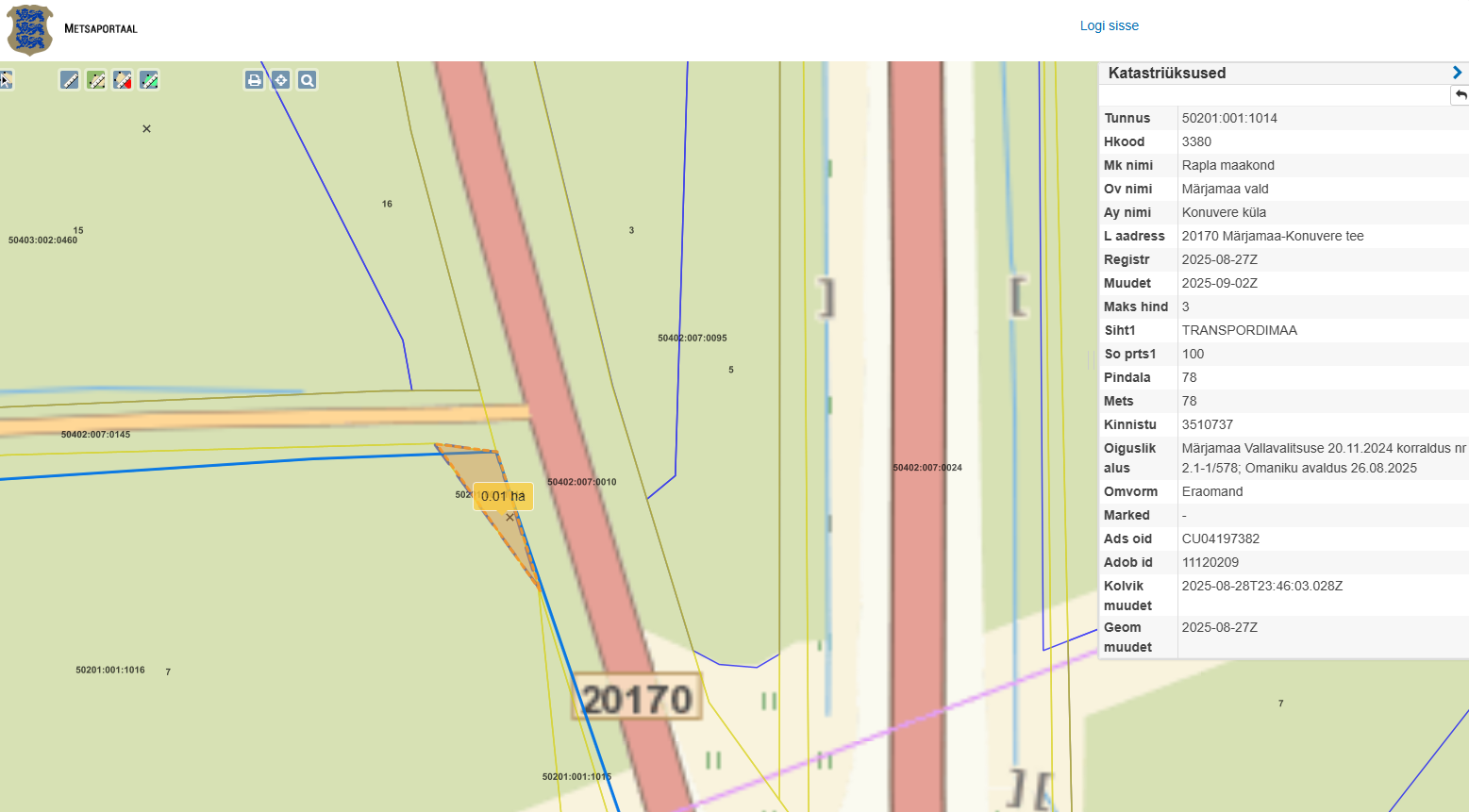The width and height of the screenshot is (1469, 812).
Task: Select the mint-green polygon measure tool
Action: click(149, 80)
